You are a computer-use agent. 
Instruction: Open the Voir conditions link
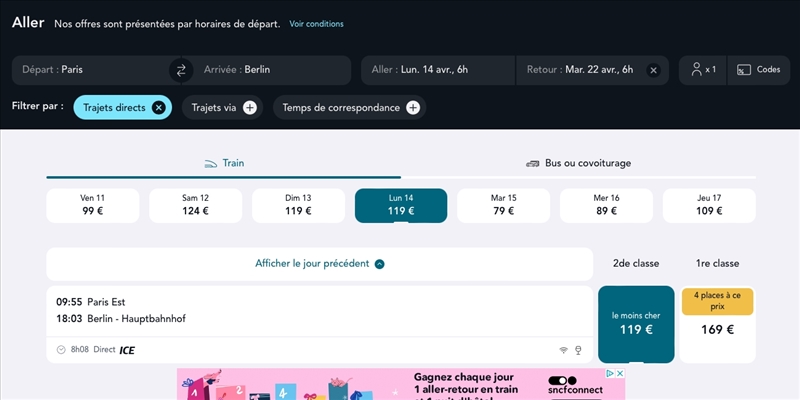click(x=316, y=24)
